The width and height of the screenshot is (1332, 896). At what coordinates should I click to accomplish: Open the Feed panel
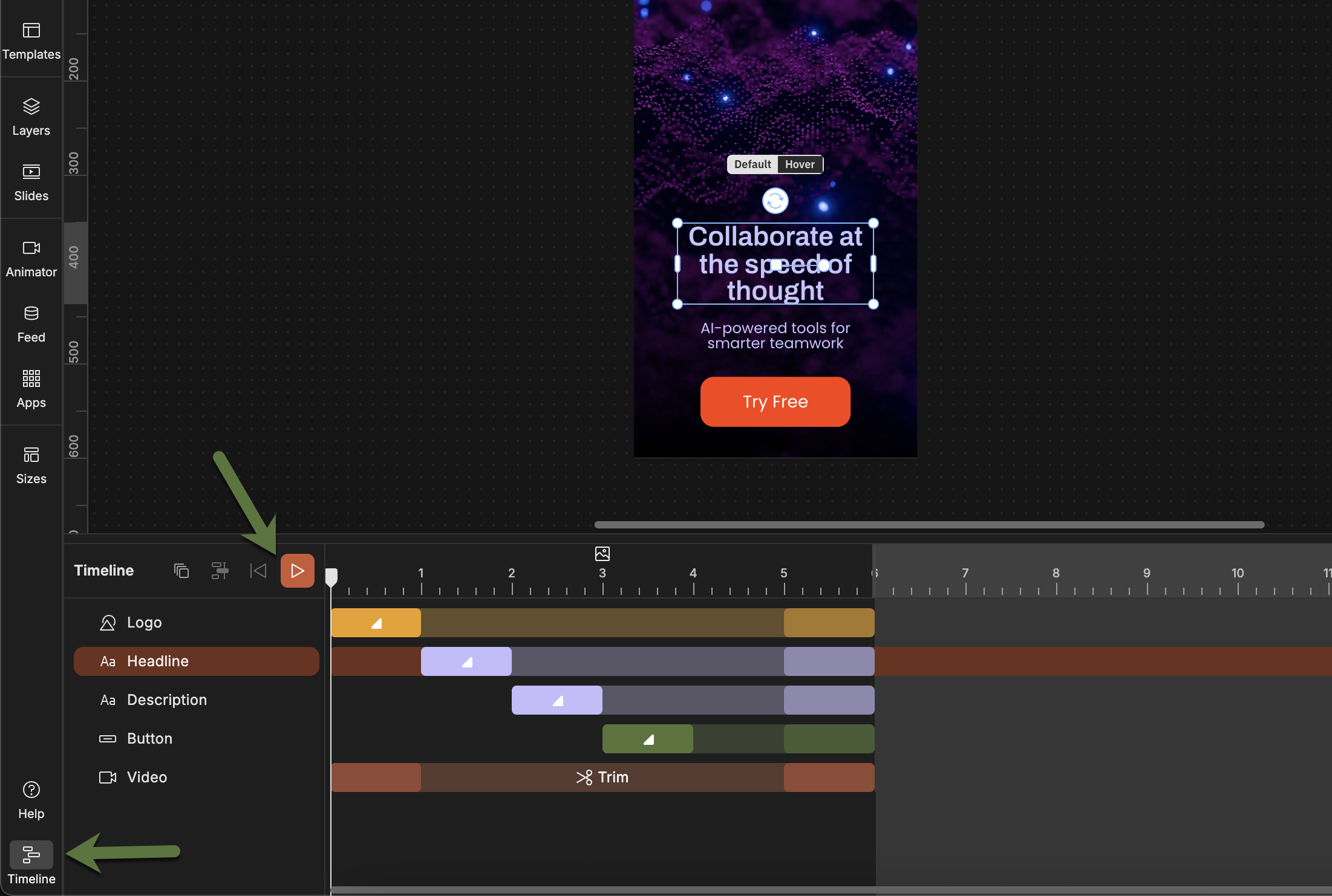click(31, 323)
